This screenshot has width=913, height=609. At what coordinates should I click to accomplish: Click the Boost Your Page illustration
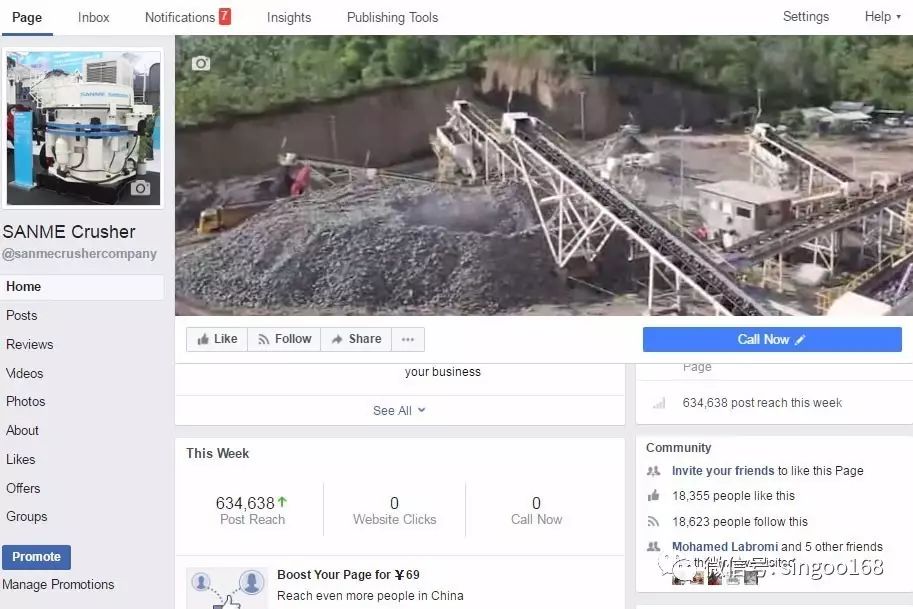tap(227, 588)
